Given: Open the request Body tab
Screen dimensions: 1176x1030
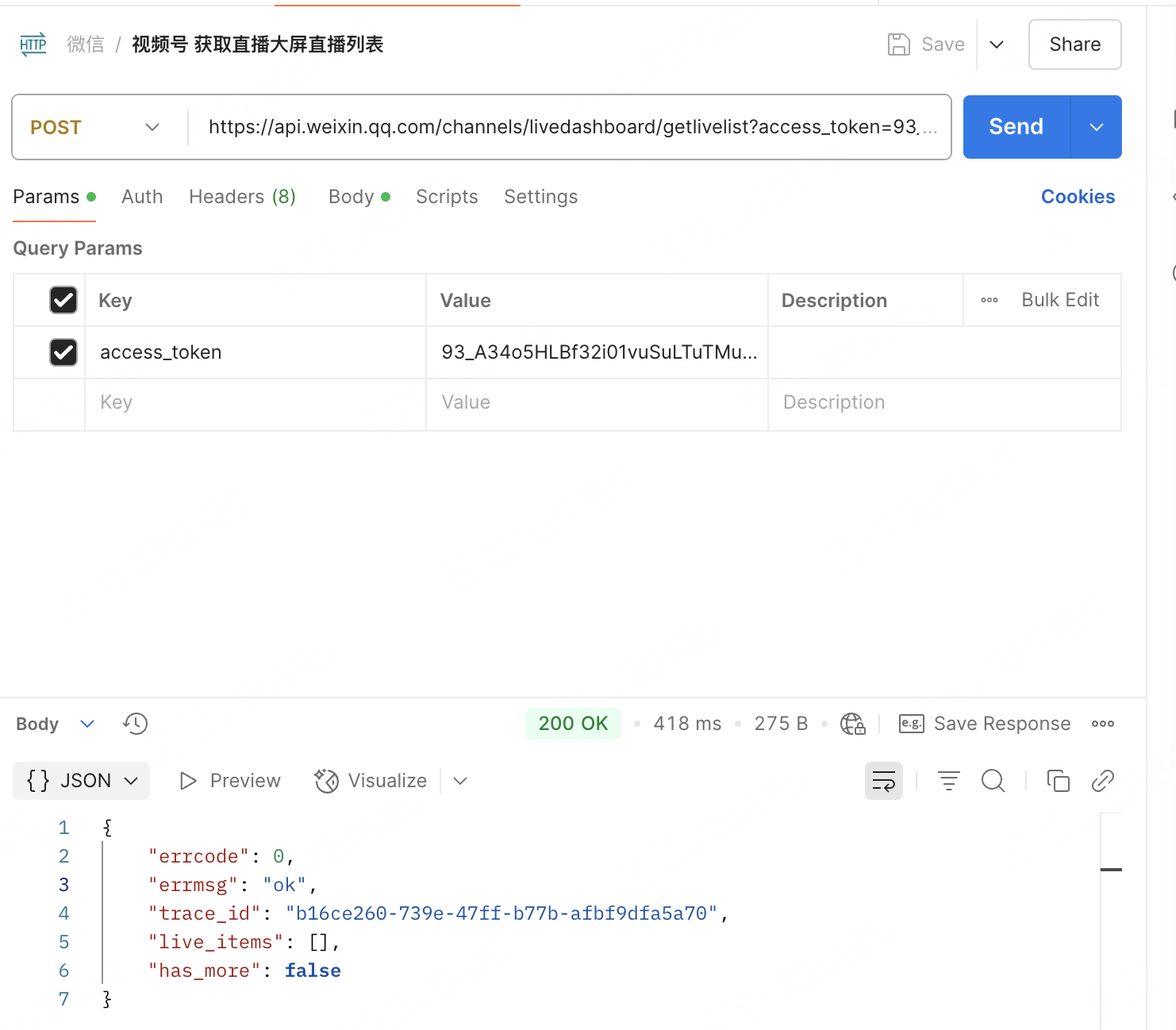Looking at the screenshot, I should [359, 197].
